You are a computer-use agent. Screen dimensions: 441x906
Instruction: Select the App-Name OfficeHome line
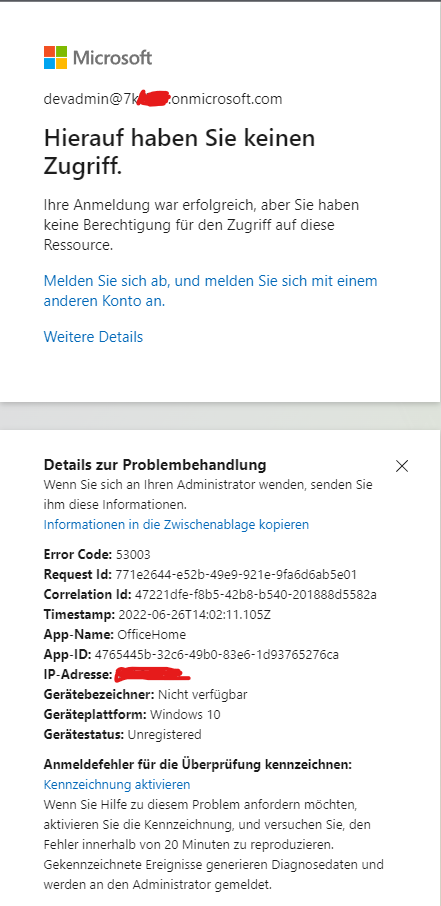pos(115,634)
